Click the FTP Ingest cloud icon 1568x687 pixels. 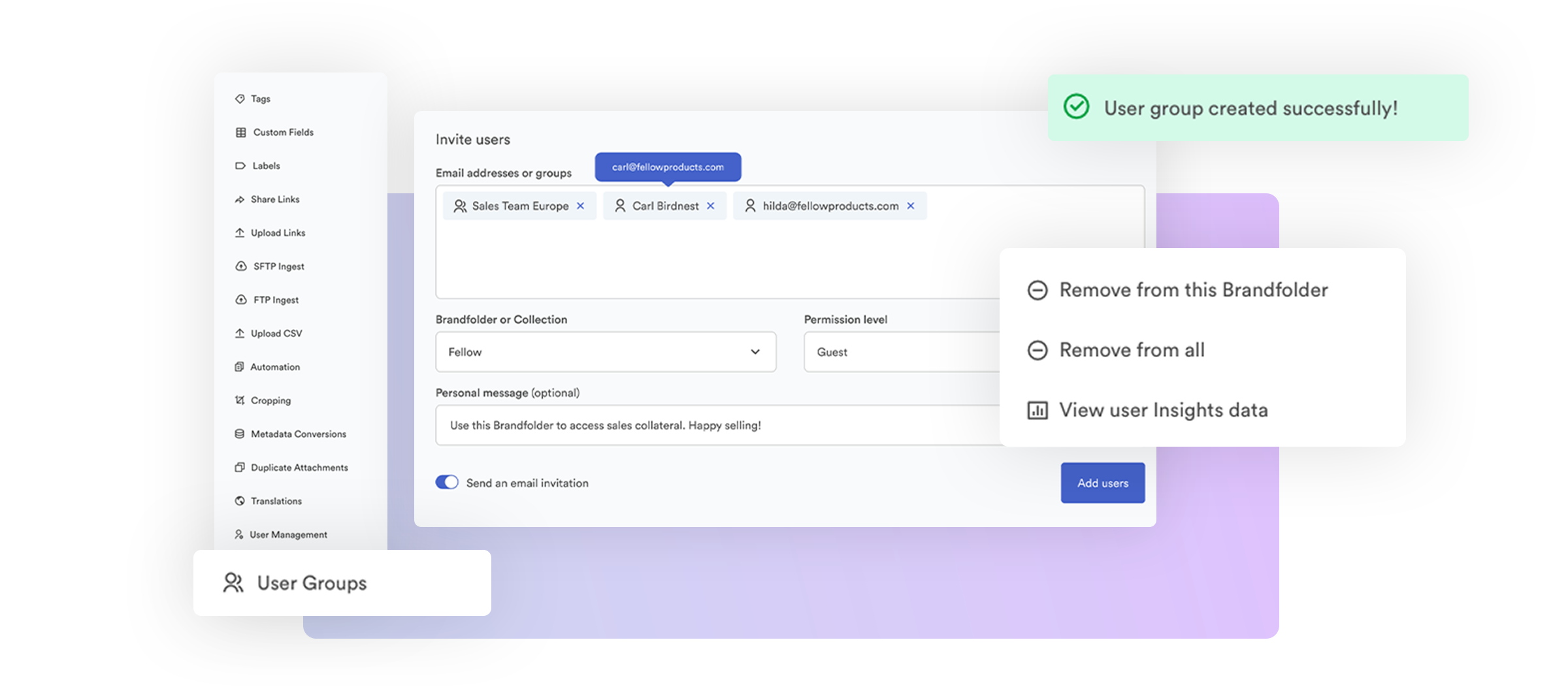[241, 300]
